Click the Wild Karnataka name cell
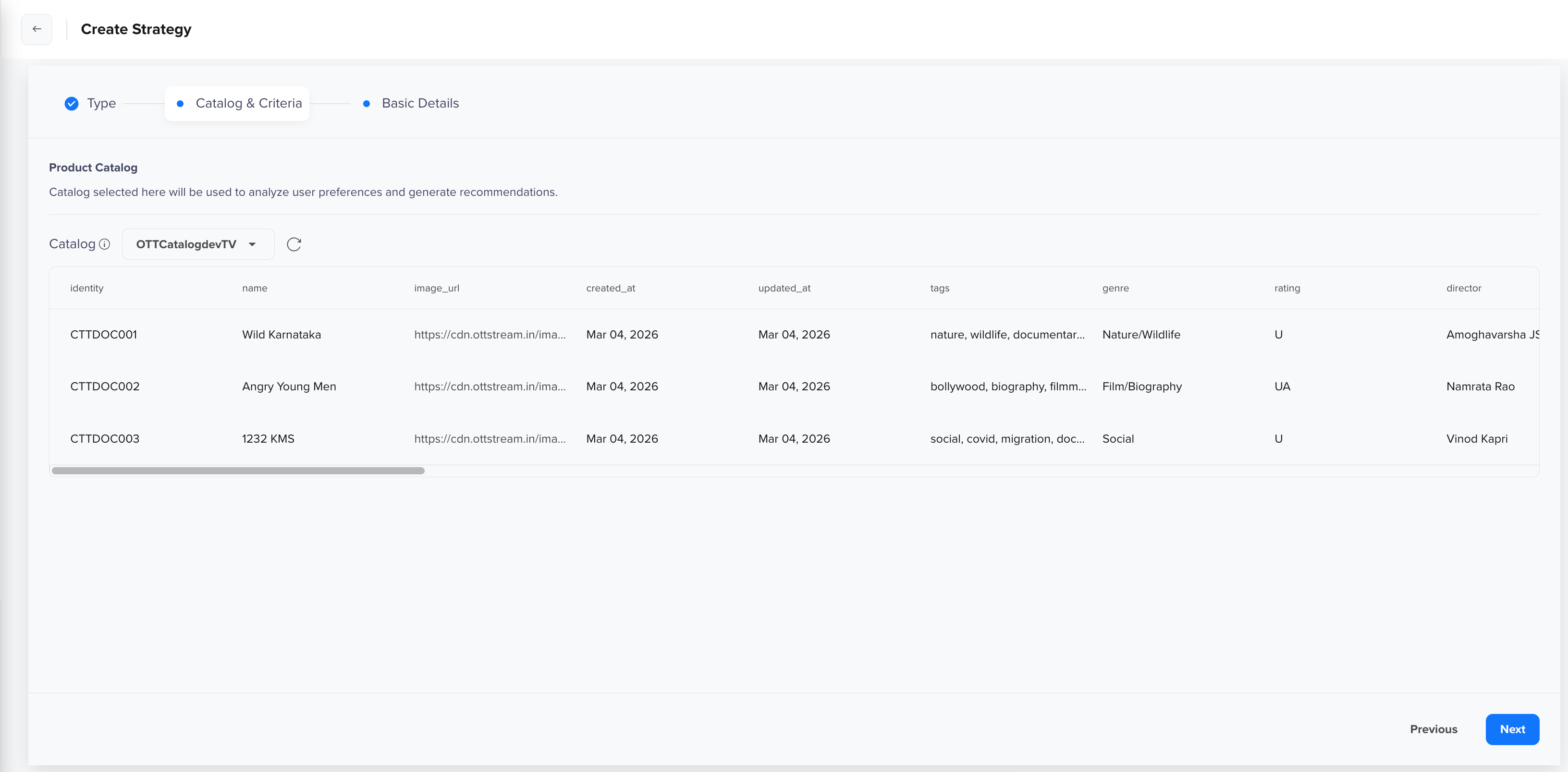Viewport: 1568px width, 772px height. tap(281, 335)
